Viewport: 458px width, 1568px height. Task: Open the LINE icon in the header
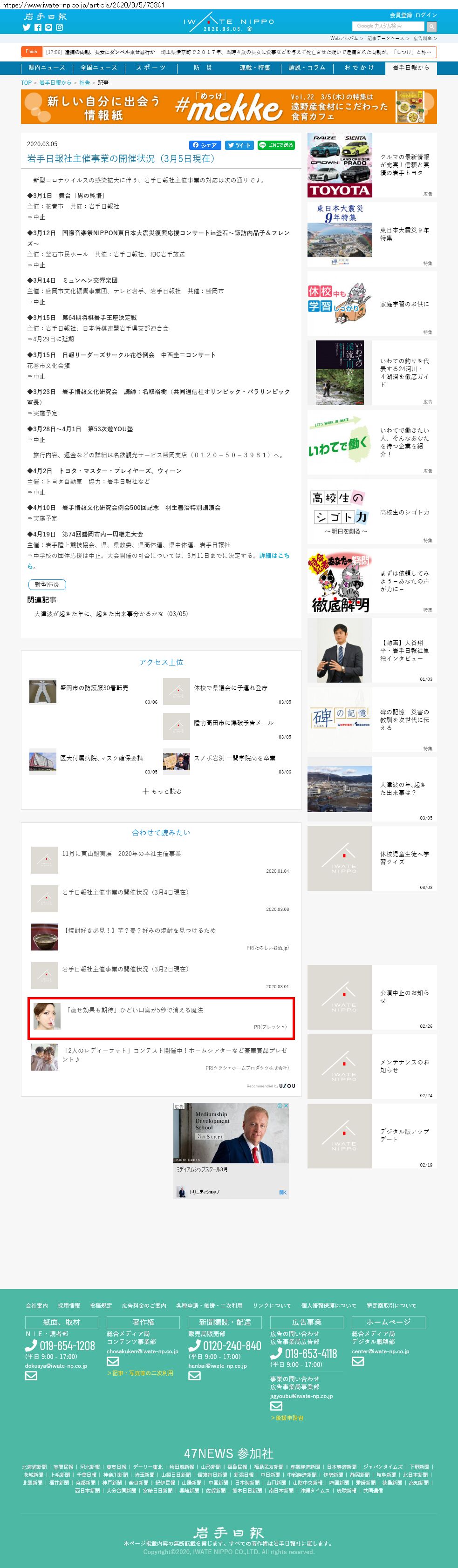tap(49, 27)
